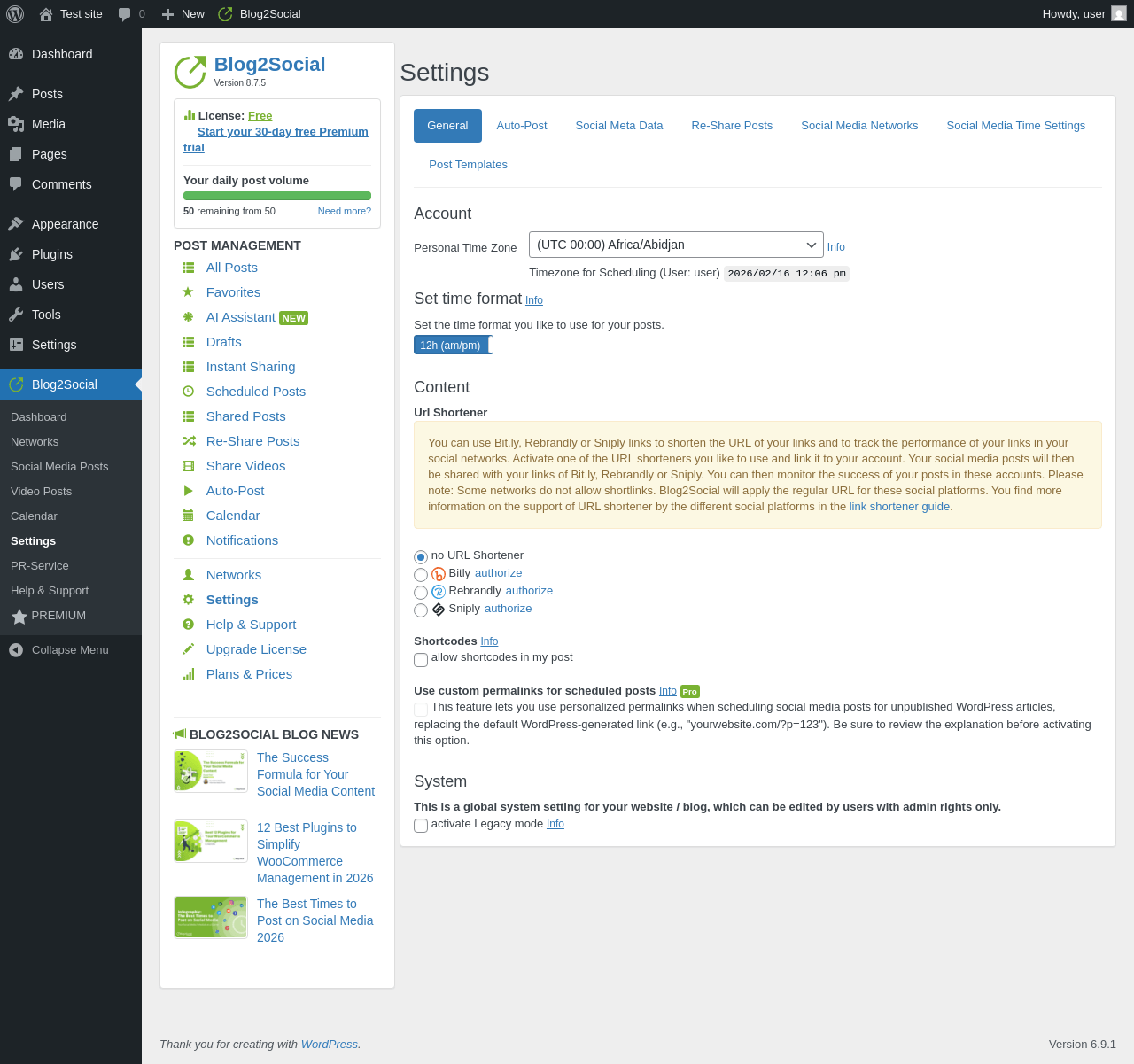Image resolution: width=1134 pixels, height=1064 pixels.
Task: Click the Auto-Post play icon
Action: [x=188, y=491]
